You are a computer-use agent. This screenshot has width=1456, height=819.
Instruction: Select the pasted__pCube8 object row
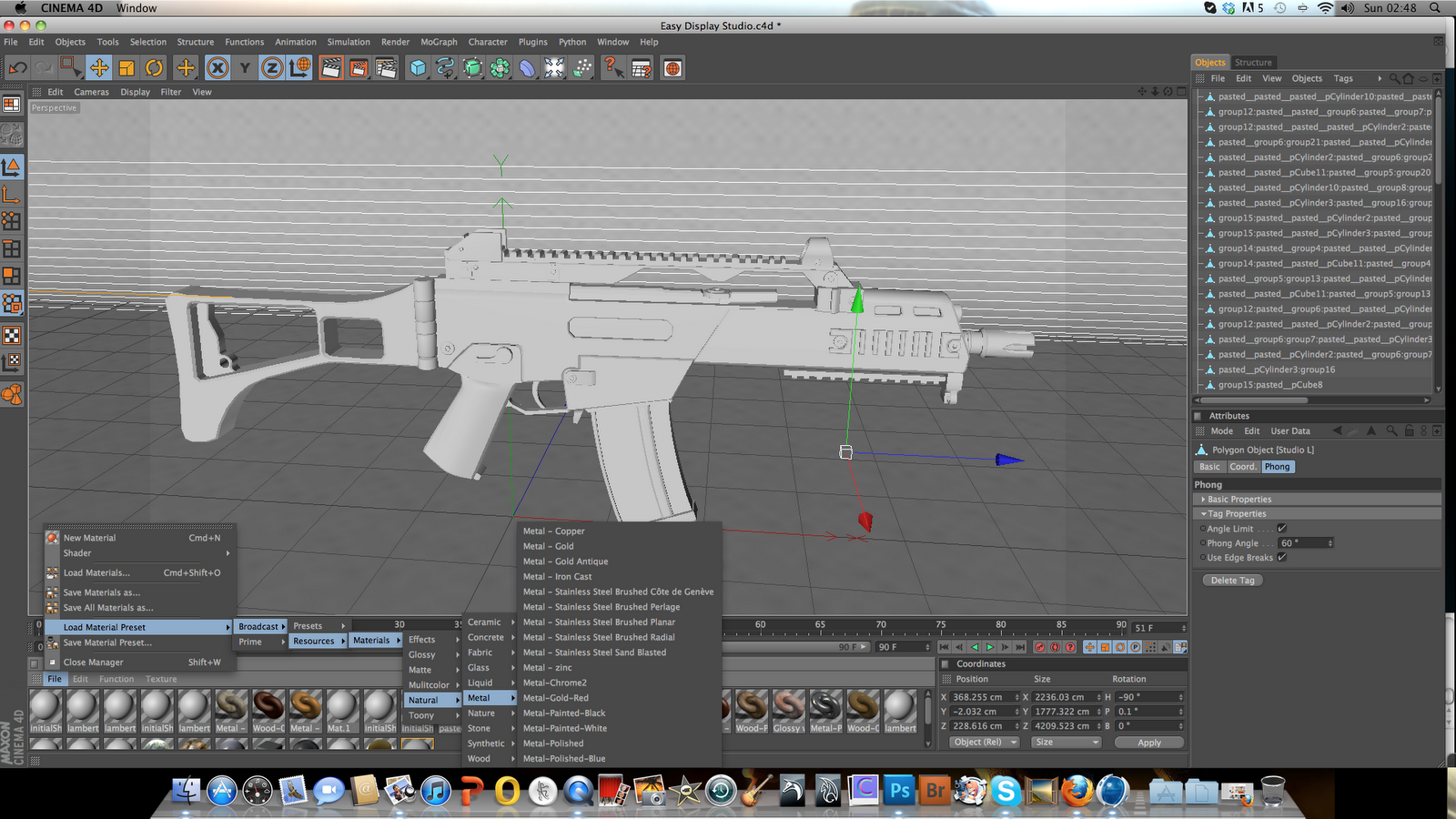1316,385
